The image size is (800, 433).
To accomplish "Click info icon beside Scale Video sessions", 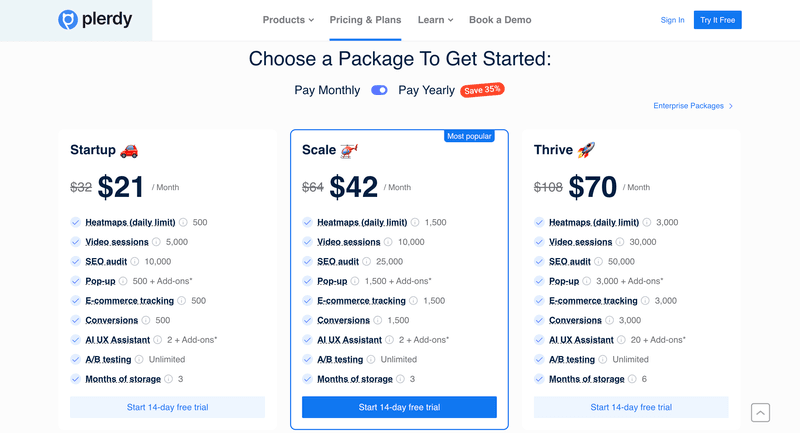I will (388, 242).
